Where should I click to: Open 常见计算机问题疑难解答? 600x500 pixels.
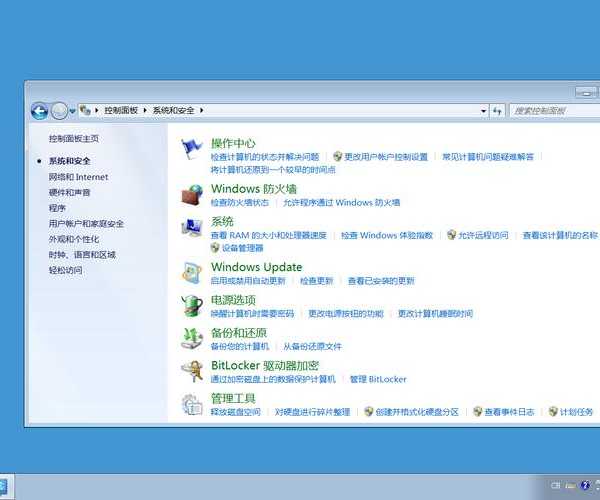(x=488, y=157)
